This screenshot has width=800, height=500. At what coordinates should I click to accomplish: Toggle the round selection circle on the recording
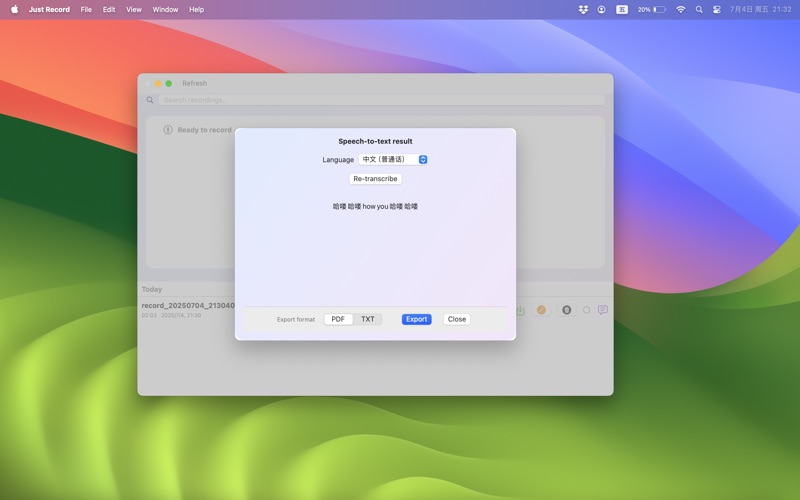point(587,310)
